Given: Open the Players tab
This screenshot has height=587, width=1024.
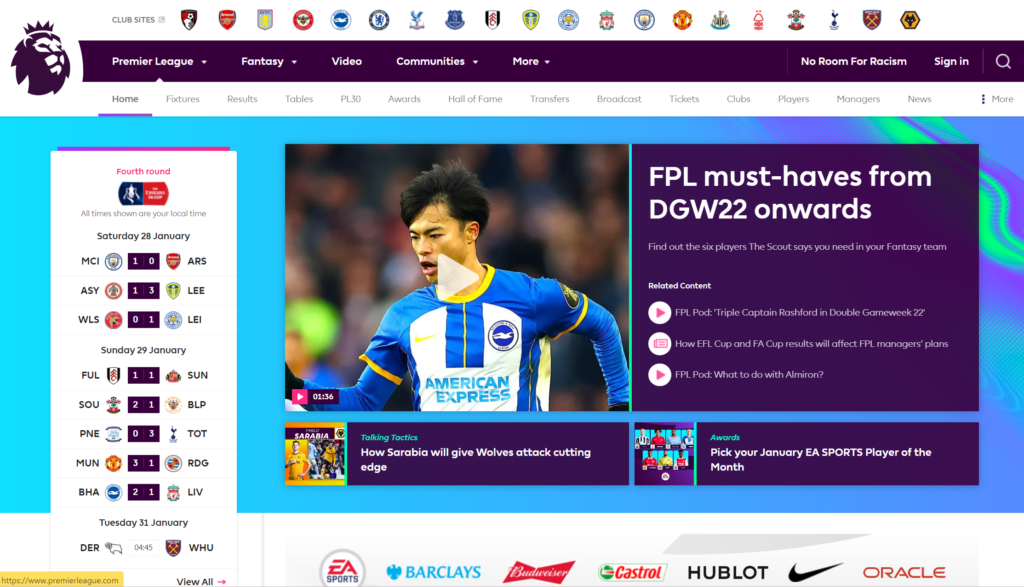Looking at the screenshot, I should (x=793, y=99).
